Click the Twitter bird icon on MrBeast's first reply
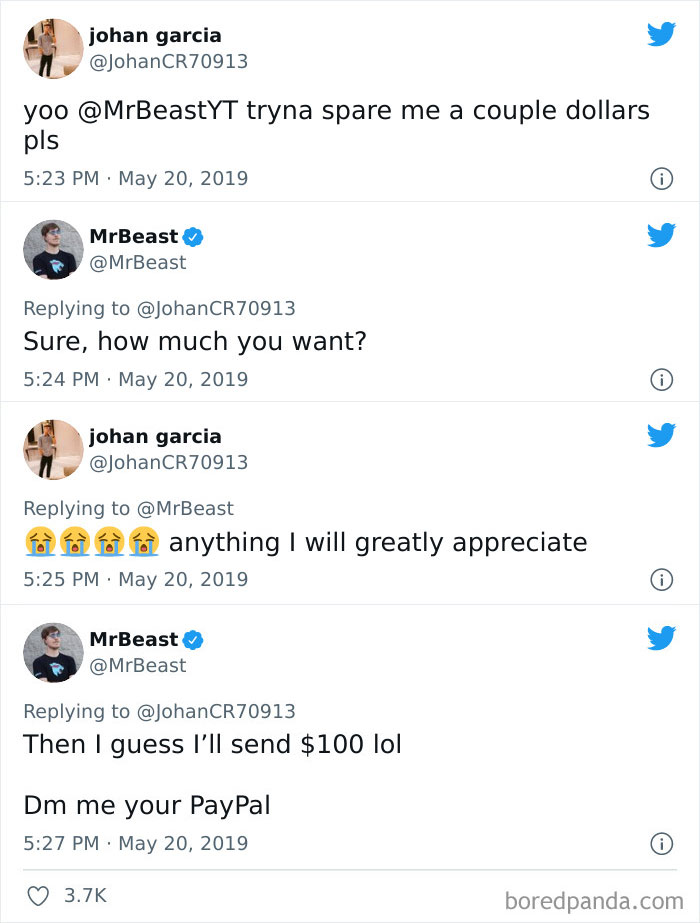The width and height of the screenshot is (700, 923). point(661,235)
